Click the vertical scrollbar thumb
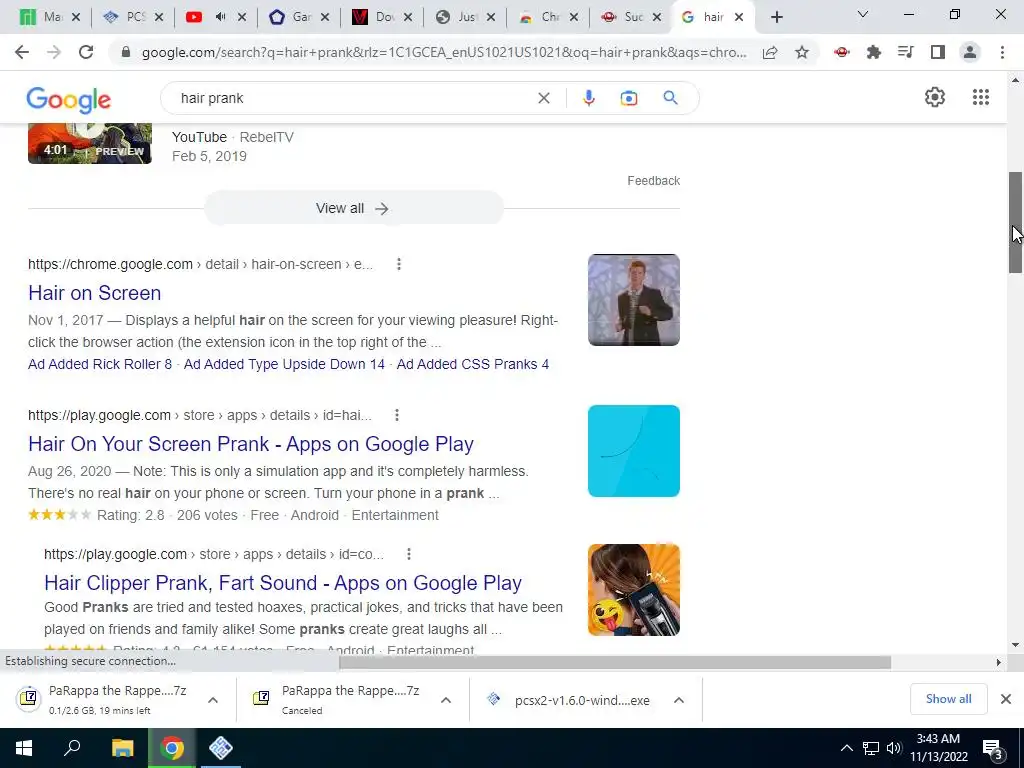1024x768 pixels. [1015, 222]
